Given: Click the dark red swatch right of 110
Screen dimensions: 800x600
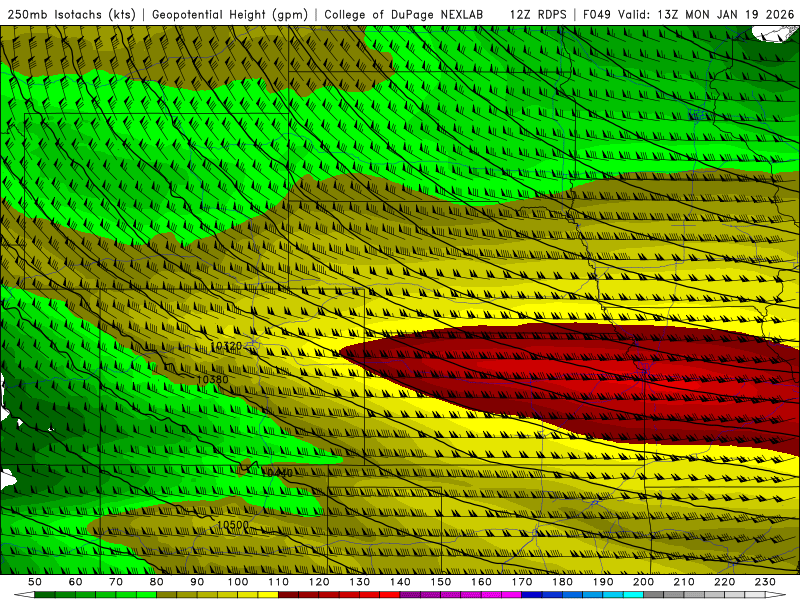Looking at the screenshot, I should point(288,595).
